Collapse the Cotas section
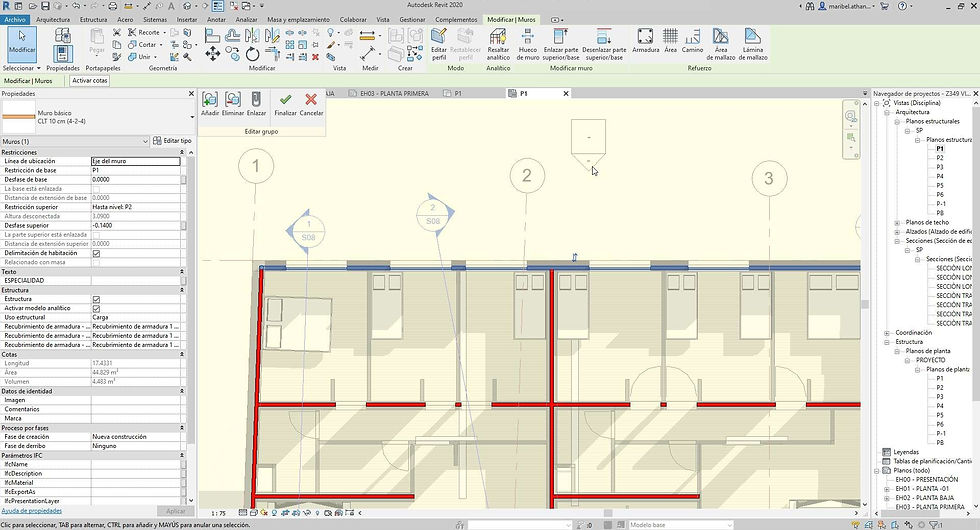 182,354
